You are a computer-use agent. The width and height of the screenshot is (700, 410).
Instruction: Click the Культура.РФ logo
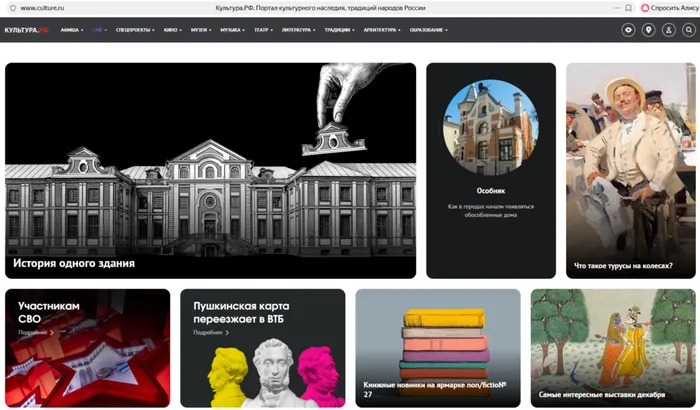pyautogui.click(x=25, y=30)
